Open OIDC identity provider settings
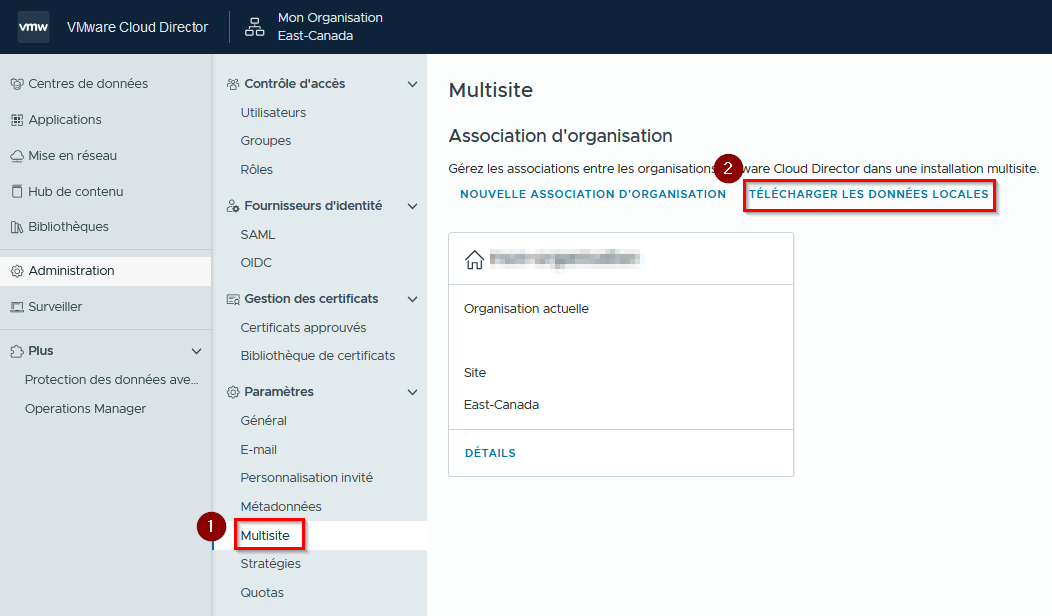 coord(256,263)
